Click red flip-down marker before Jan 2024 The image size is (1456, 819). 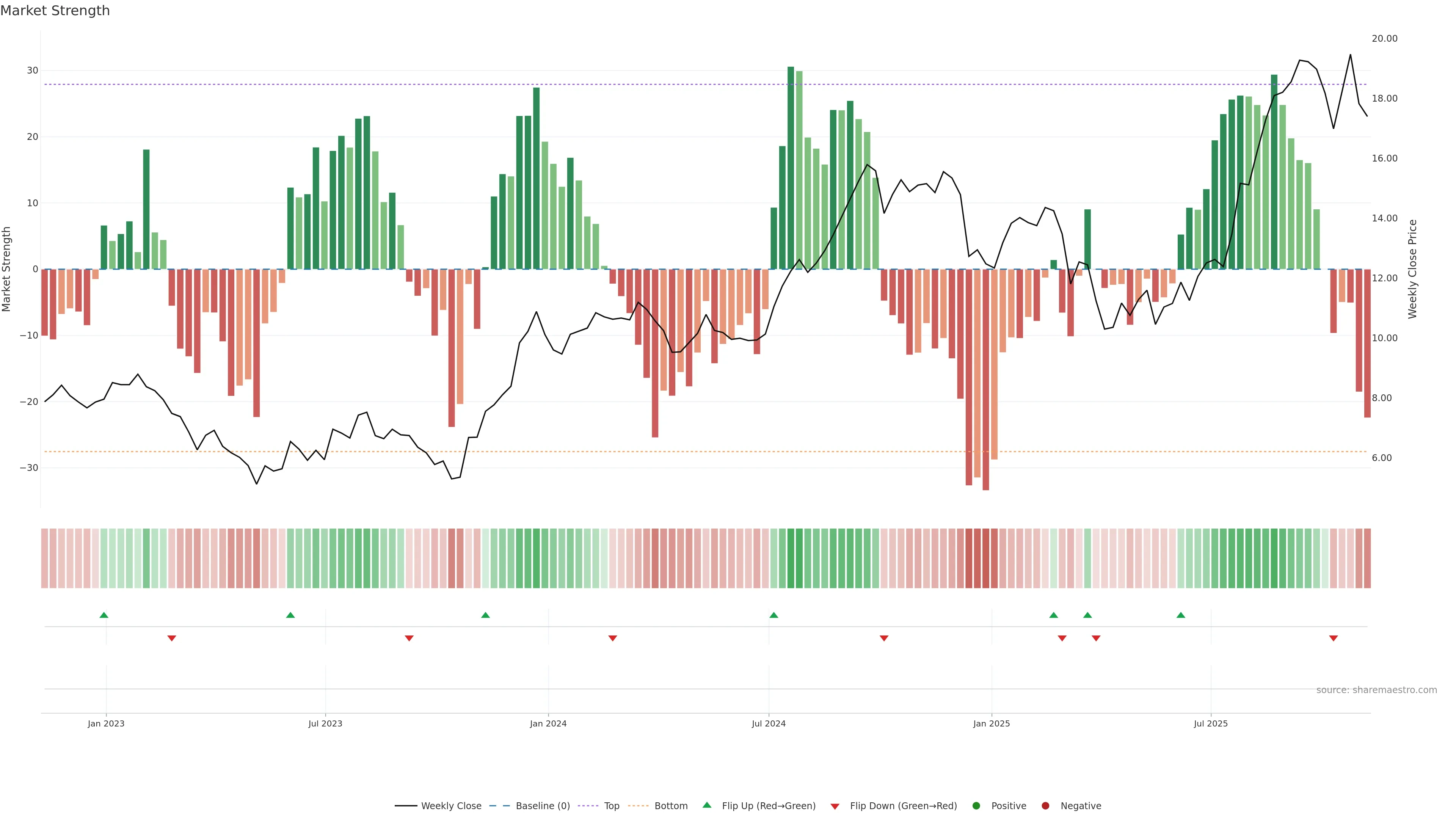click(409, 638)
